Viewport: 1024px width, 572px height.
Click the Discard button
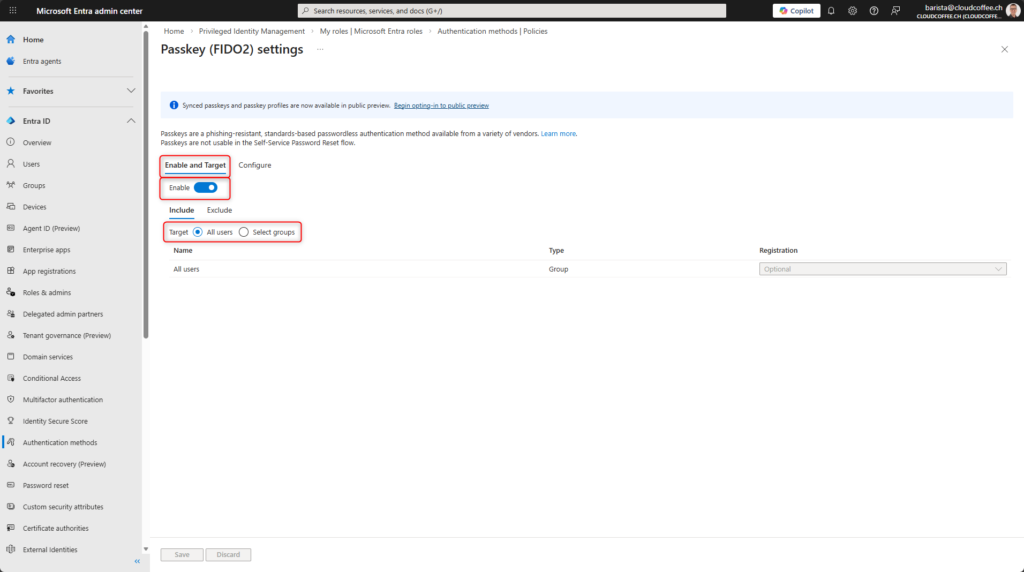coord(228,554)
